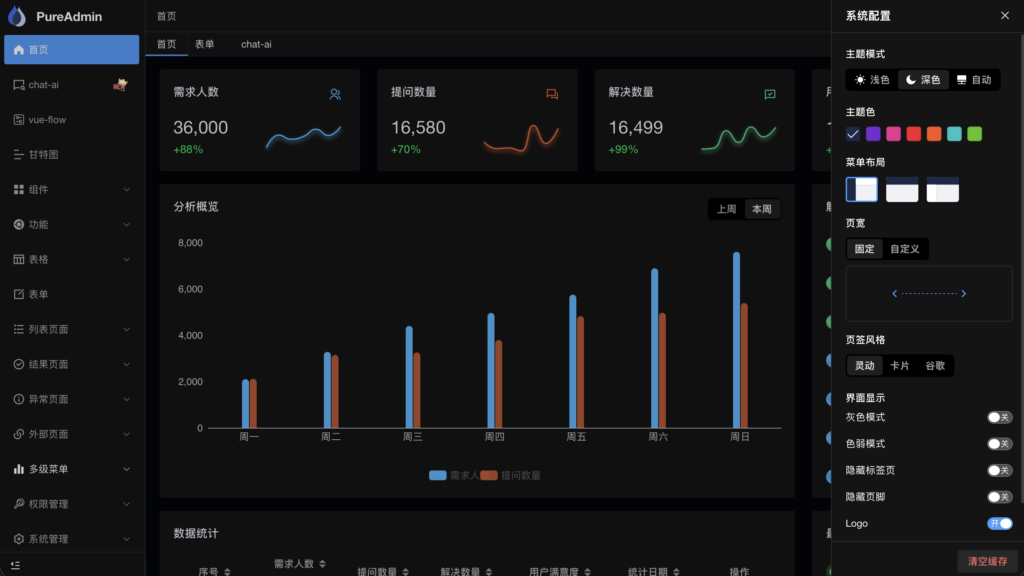Expand the 组件 sidebar menu
Screen dimensions: 1024x576
[x=126, y=190]
